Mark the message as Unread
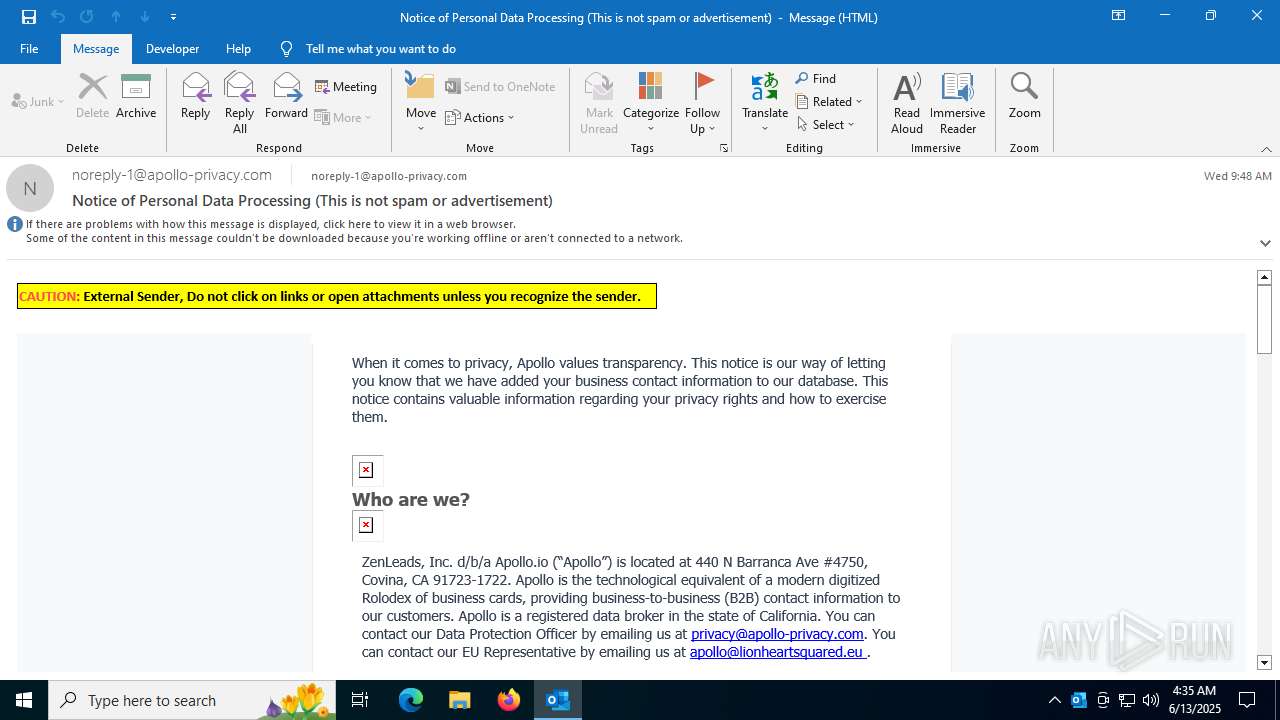1280x720 pixels. pos(599,102)
